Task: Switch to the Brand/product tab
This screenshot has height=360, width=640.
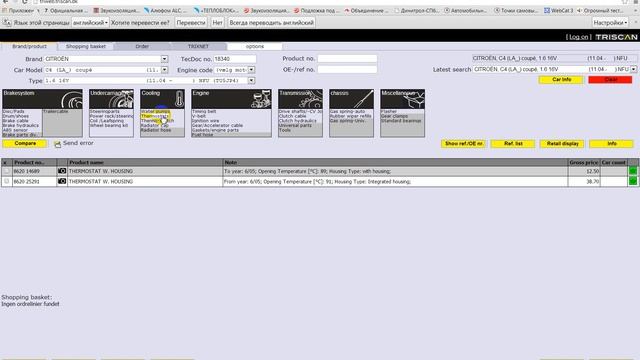Action: [x=29, y=47]
